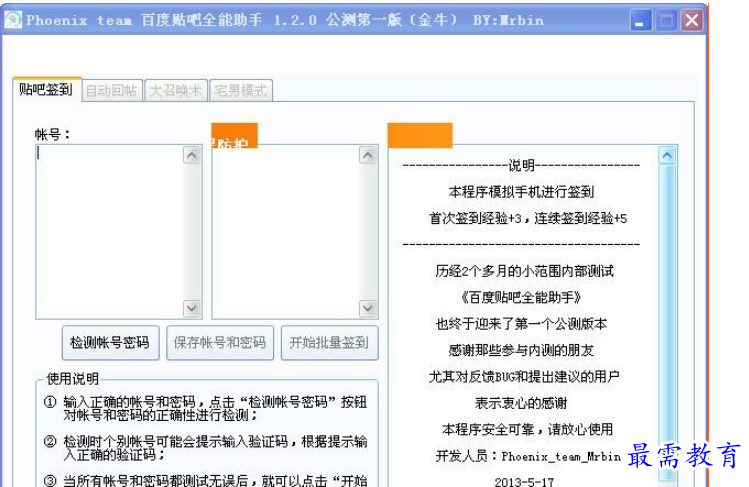Click the 开始批量签到 button

(x=330, y=343)
